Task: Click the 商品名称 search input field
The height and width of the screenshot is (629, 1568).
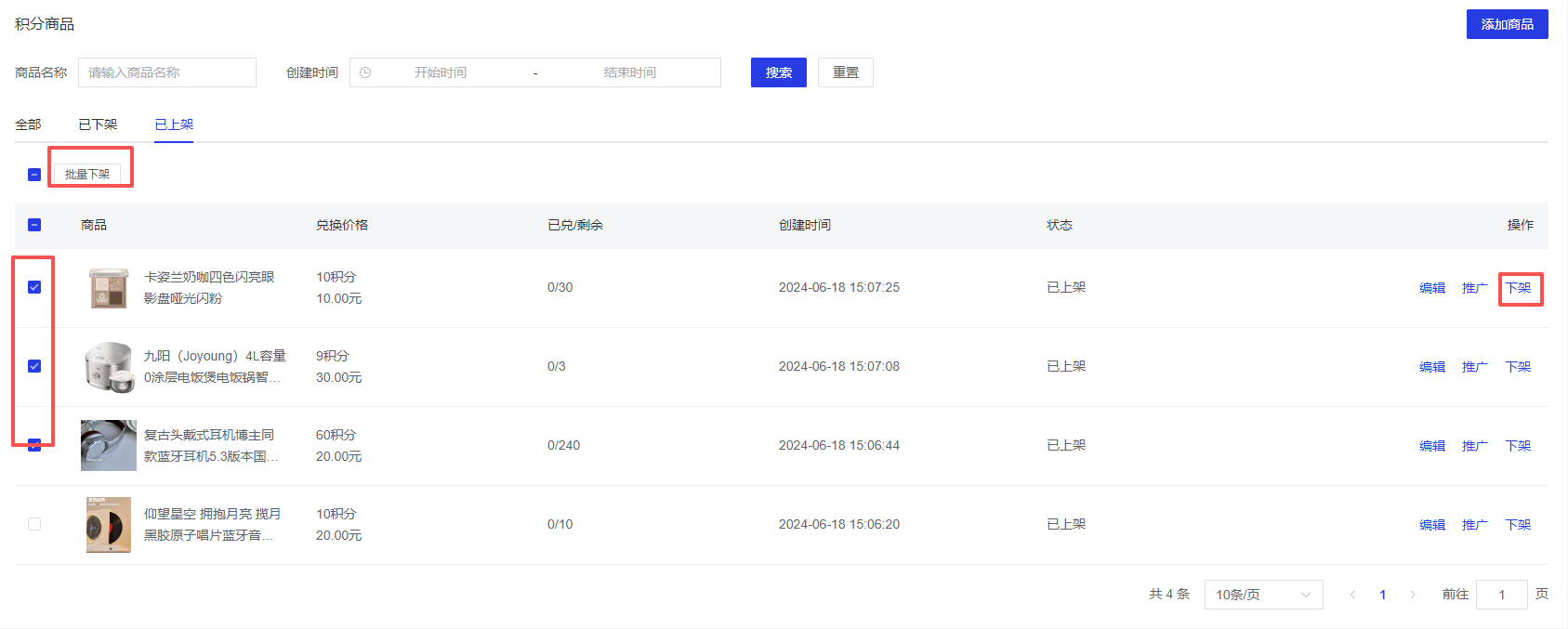Action: coord(167,72)
